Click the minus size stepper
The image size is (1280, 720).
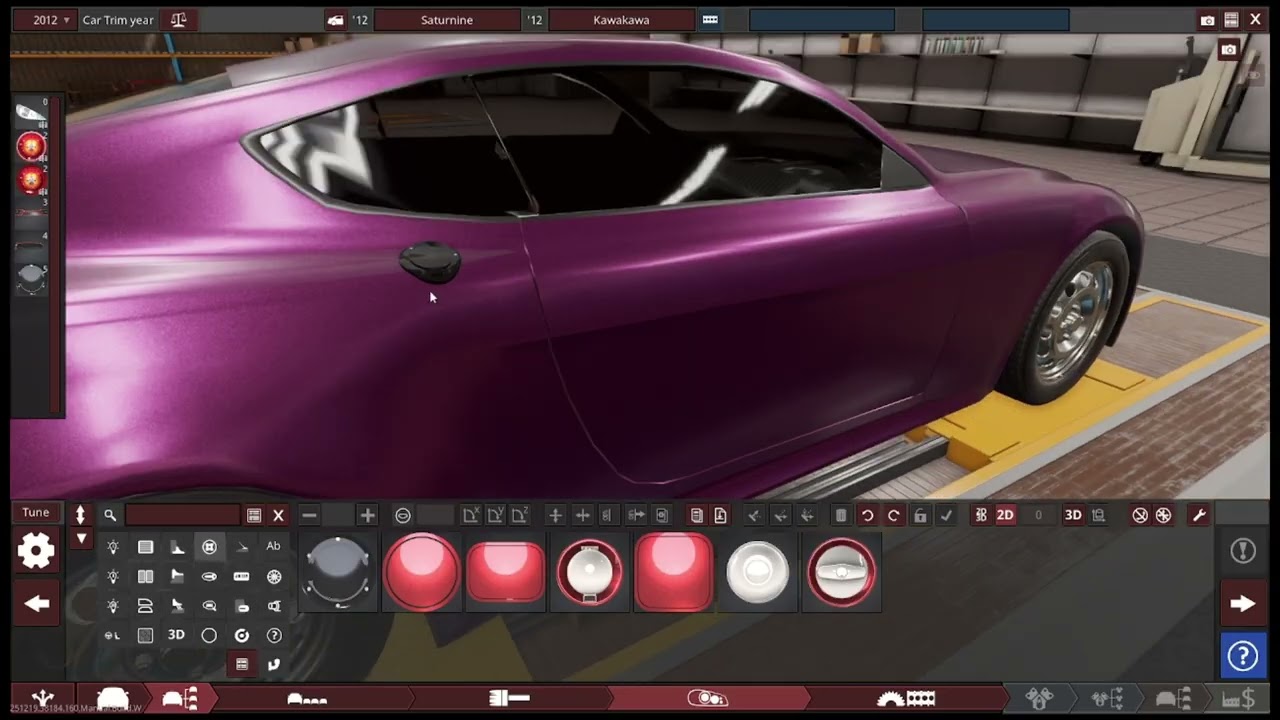pyautogui.click(x=309, y=515)
